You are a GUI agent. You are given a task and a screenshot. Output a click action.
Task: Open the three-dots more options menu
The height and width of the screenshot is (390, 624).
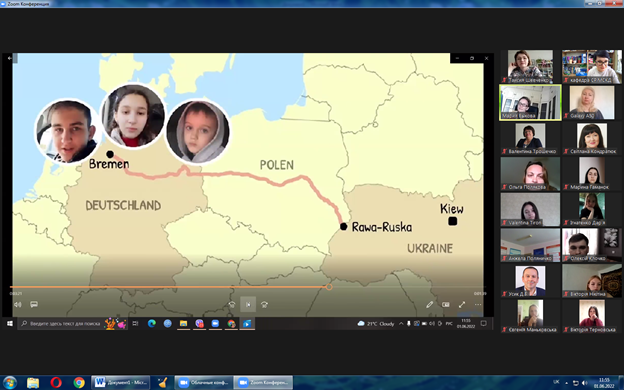click(x=478, y=305)
